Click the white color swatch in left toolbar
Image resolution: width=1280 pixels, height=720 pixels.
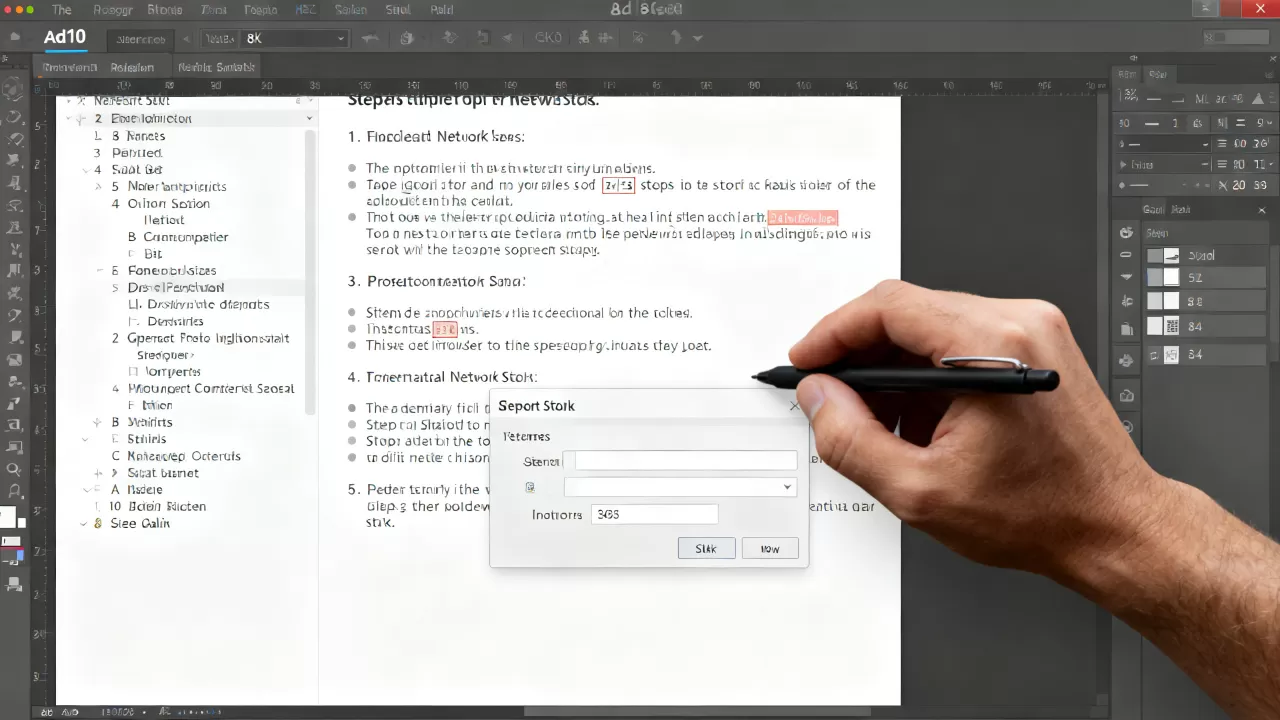pos(8,518)
